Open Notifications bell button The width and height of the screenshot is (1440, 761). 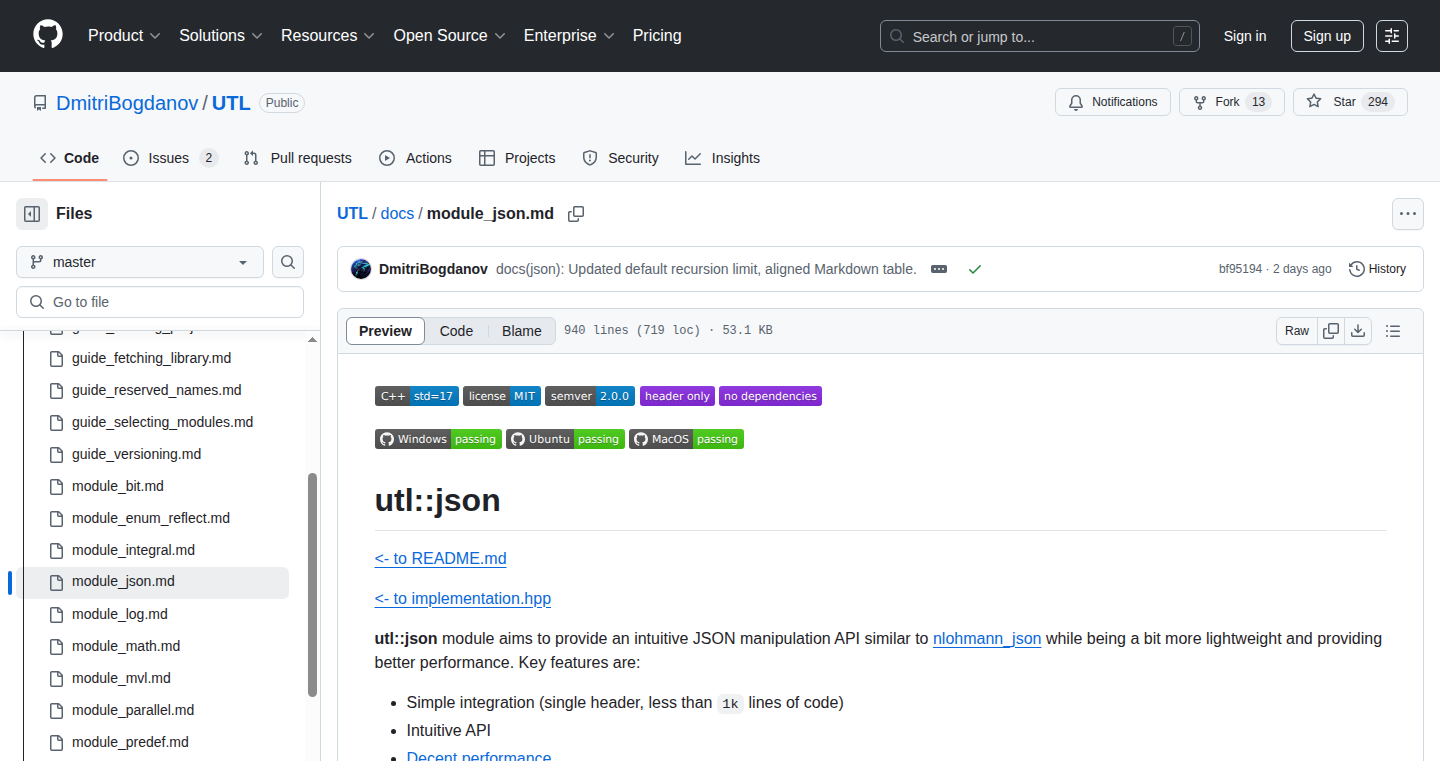tap(1113, 102)
